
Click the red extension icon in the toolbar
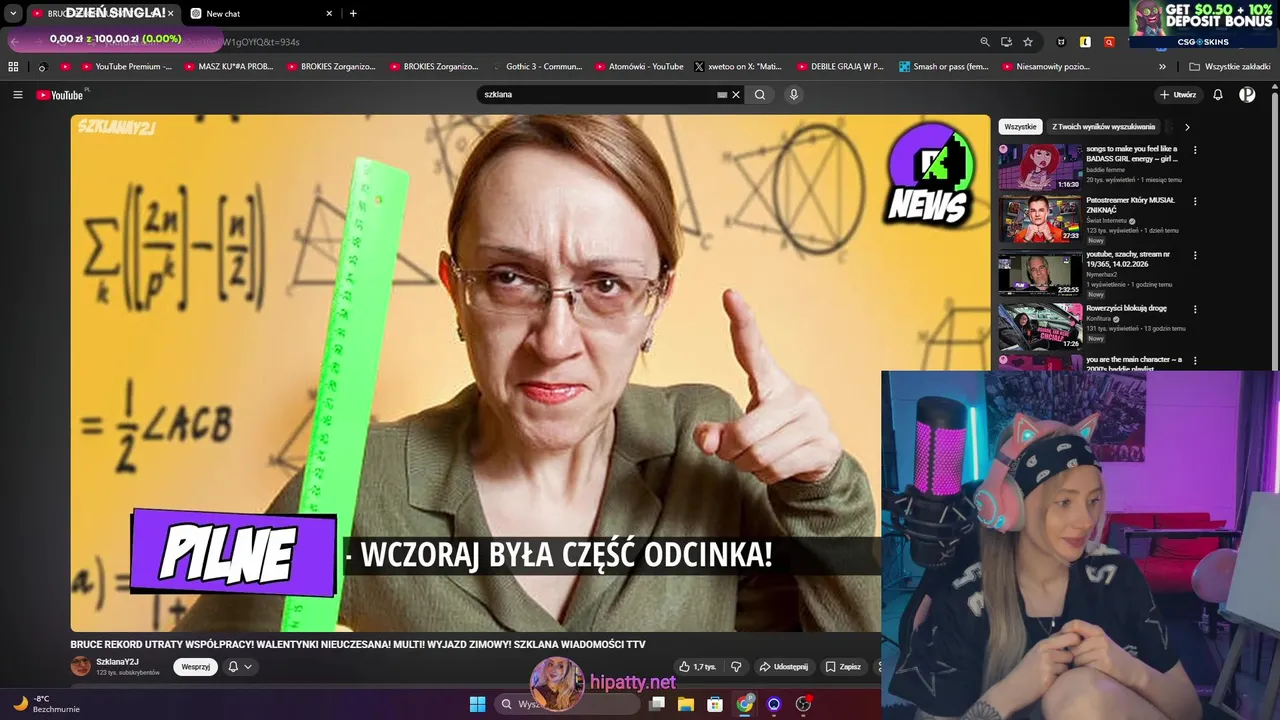click(x=1109, y=42)
